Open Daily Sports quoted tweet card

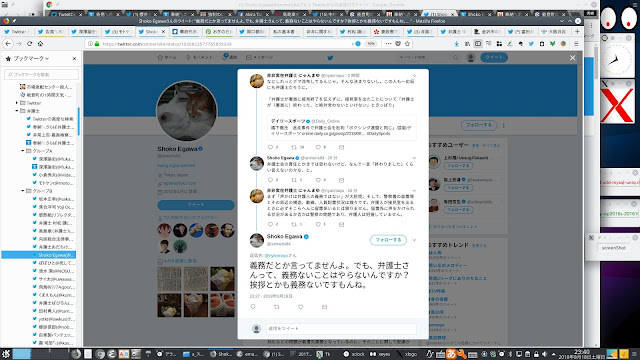pyautogui.click(x=342, y=127)
